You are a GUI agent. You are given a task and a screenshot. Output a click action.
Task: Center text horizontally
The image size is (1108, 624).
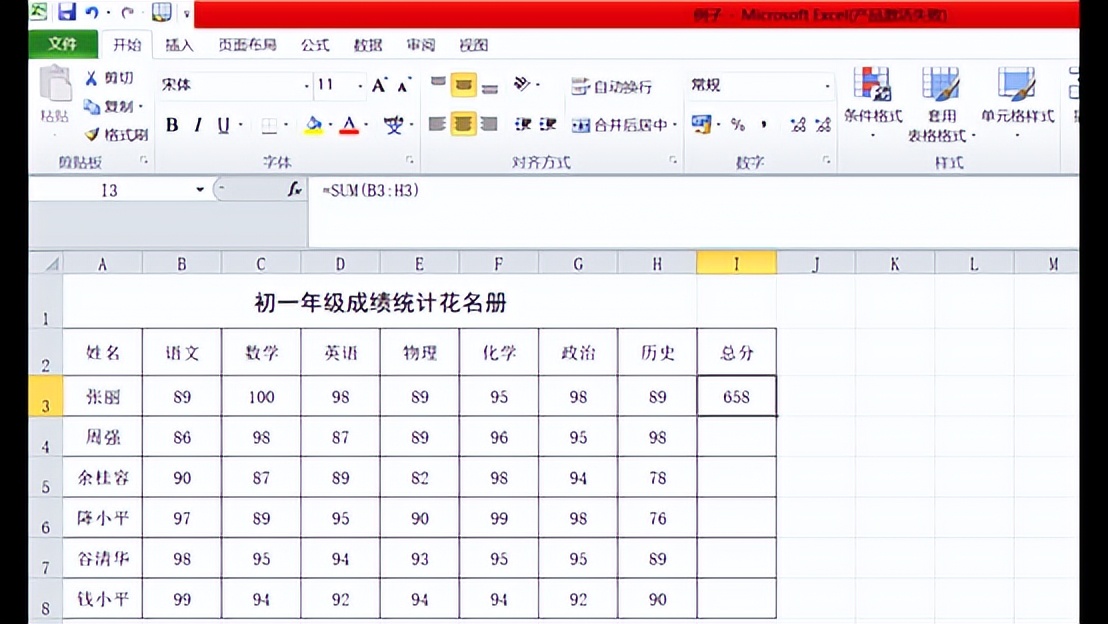click(x=464, y=124)
